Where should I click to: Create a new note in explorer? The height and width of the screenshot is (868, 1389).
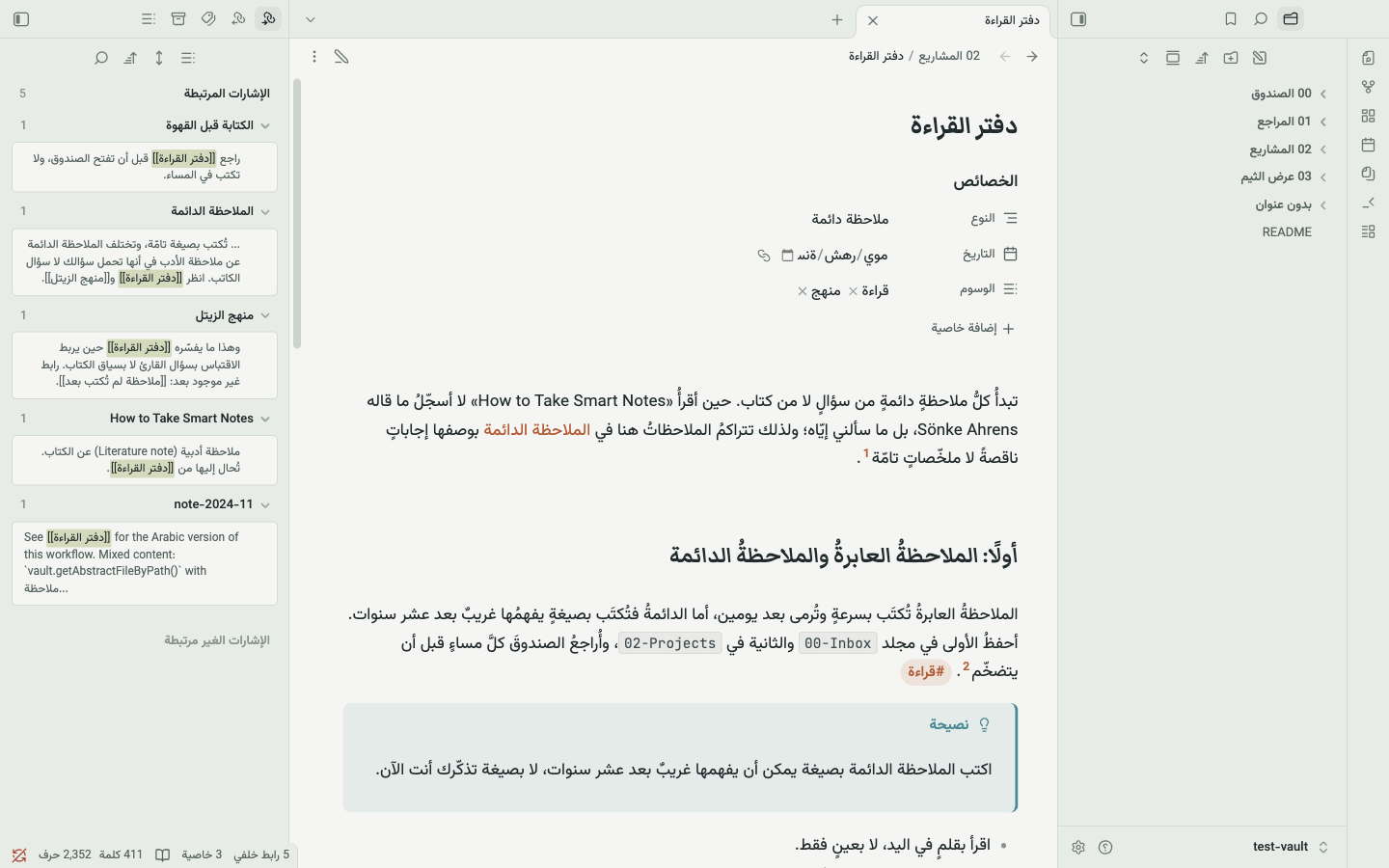(1260, 58)
